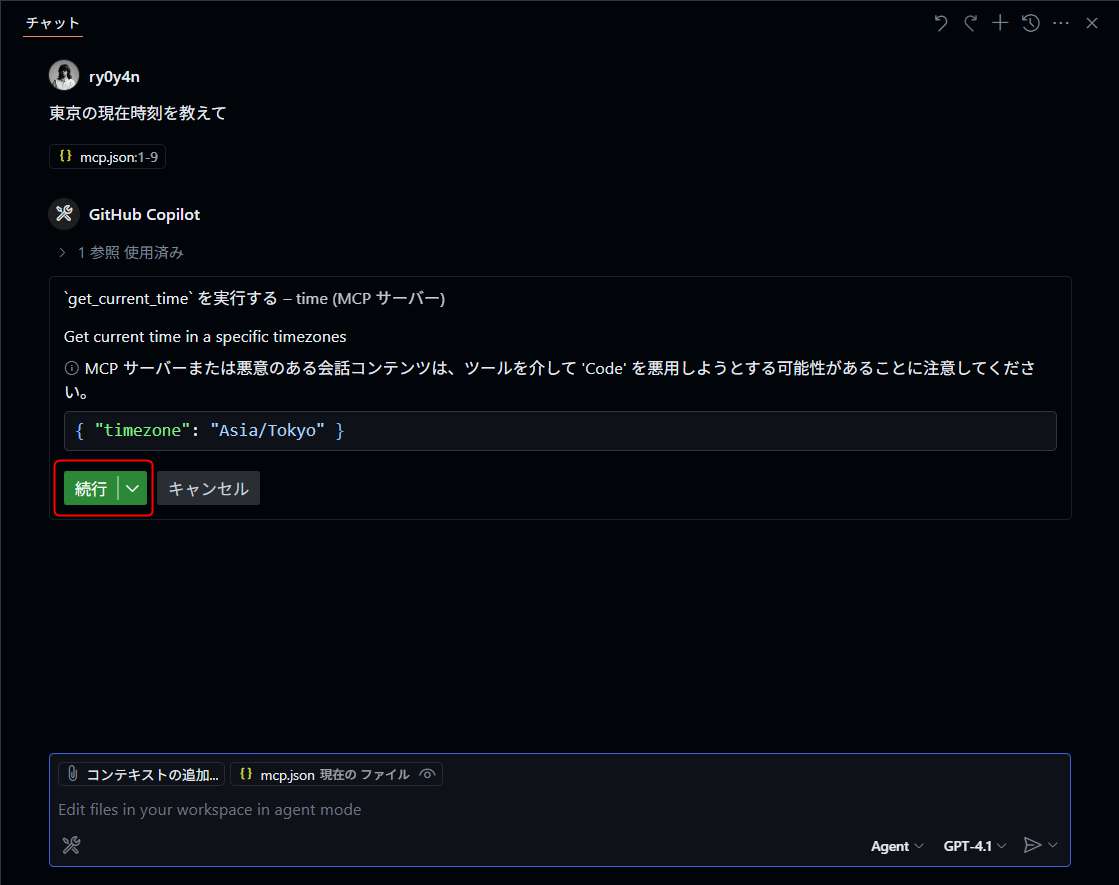The width and height of the screenshot is (1119, 885).
Task: Open the 続行 dropdown arrow options
Action: click(133, 488)
